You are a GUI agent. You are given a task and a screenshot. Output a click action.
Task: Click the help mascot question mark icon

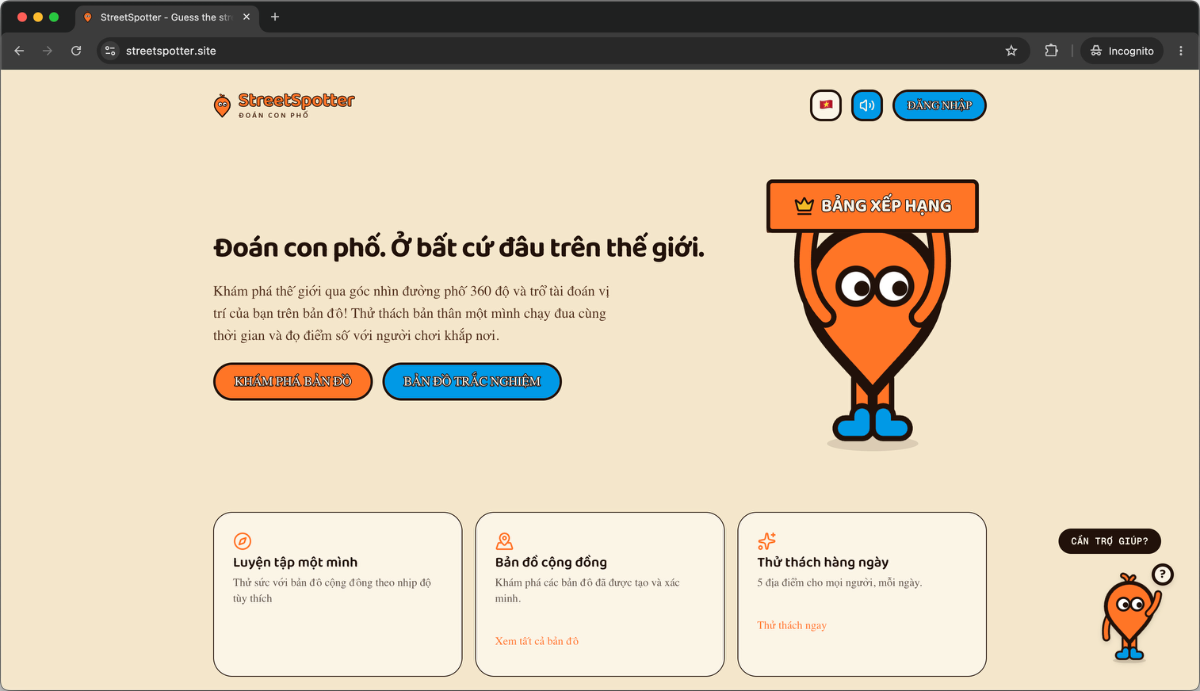coord(1162,574)
